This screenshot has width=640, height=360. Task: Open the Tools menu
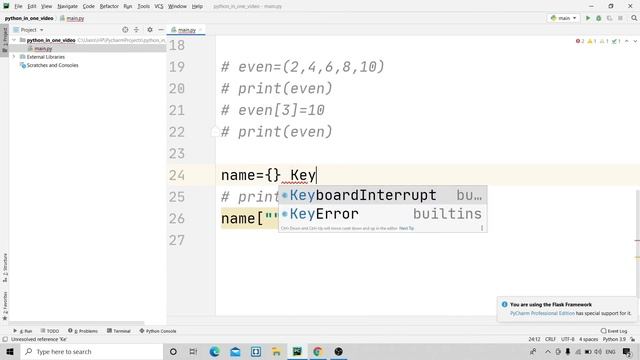coord(143,6)
